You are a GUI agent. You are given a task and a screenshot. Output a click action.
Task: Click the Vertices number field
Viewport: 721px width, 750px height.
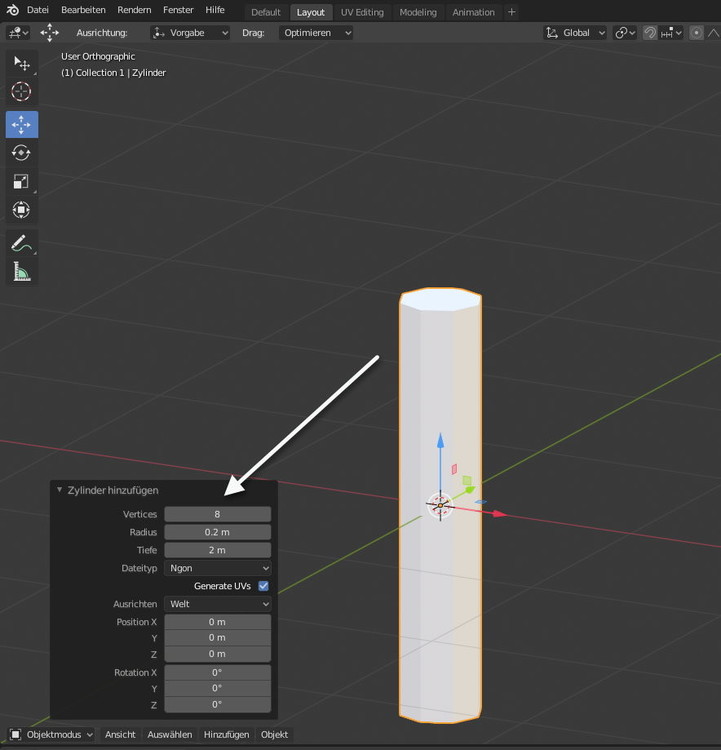click(x=218, y=514)
